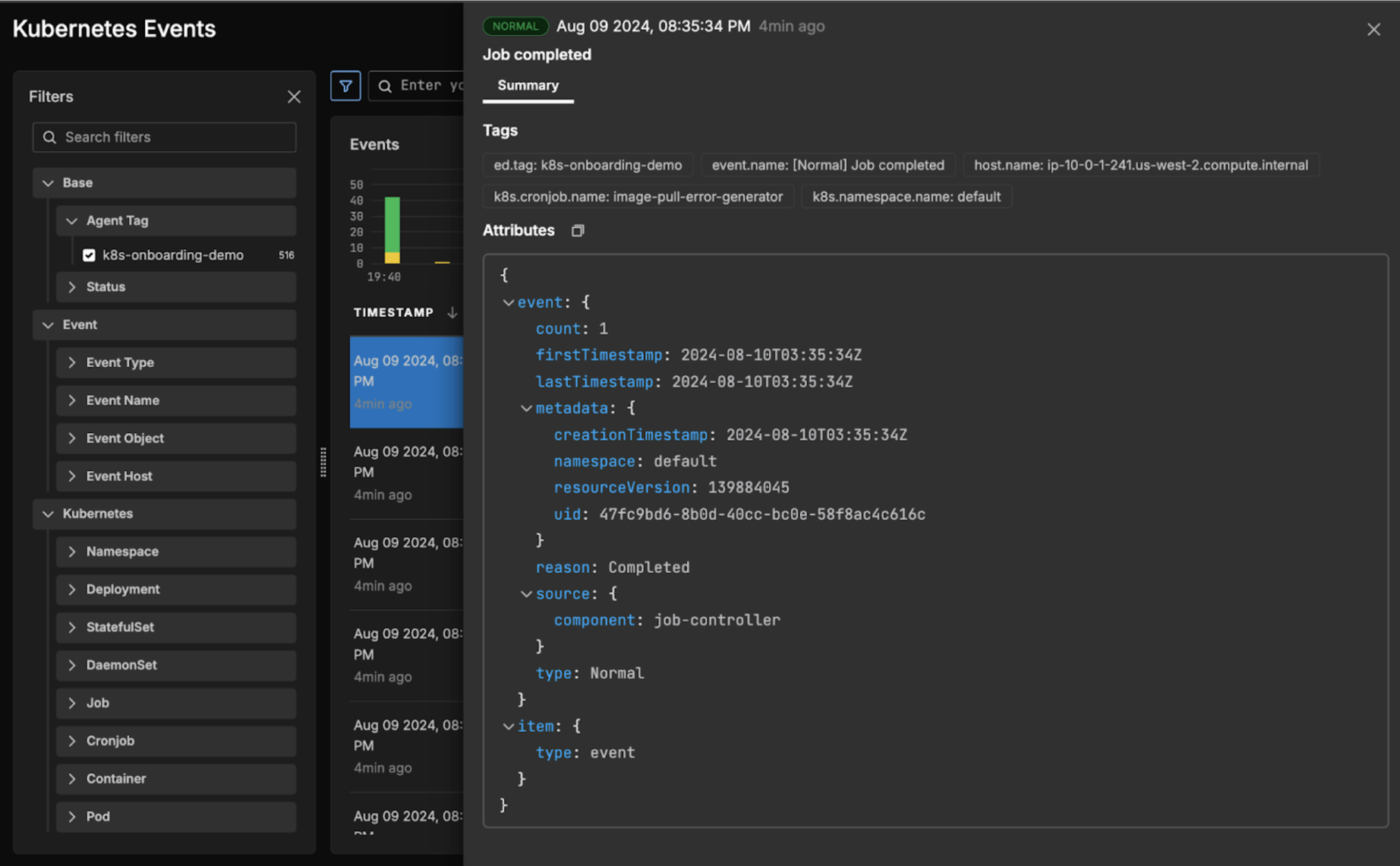Click the green bar in the events chart
Image resolution: width=1400 pixels, height=866 pixels.
point(392,224)
